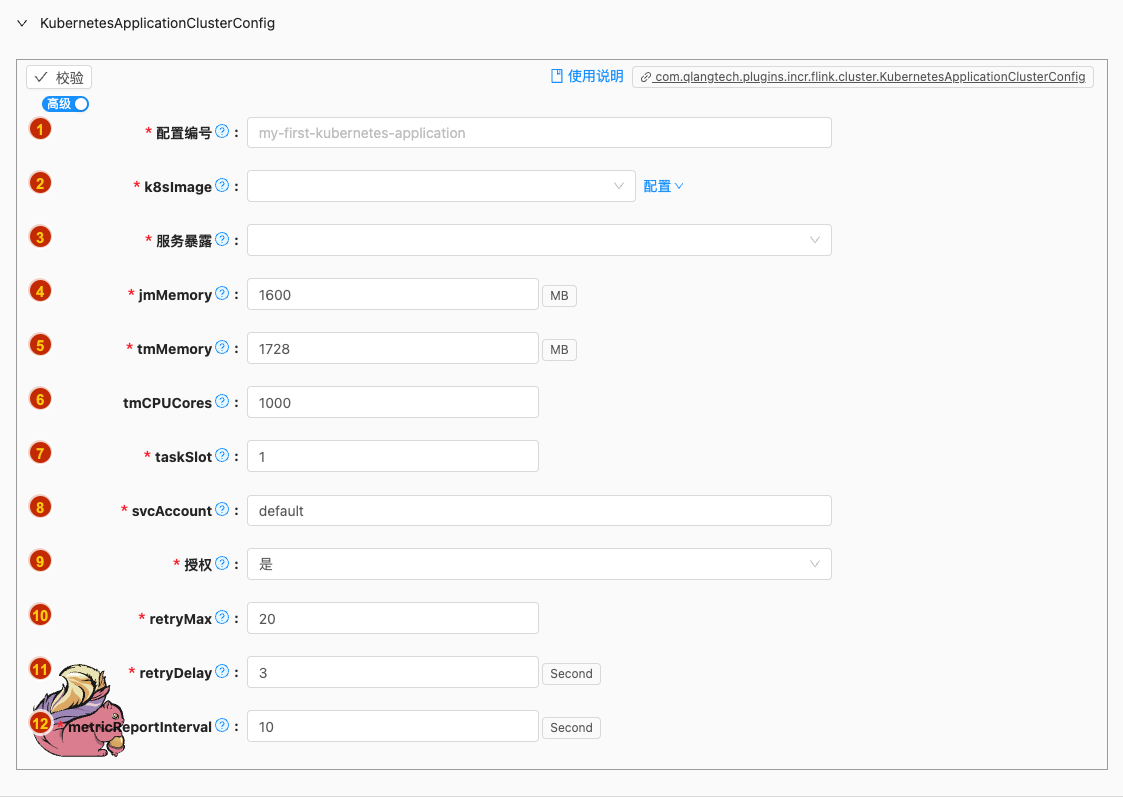The height and width of the screenshot is (797, 1123).
Task: Click the 配置编号 text input field
Action: pyautogui.click(x=538, y=133)
